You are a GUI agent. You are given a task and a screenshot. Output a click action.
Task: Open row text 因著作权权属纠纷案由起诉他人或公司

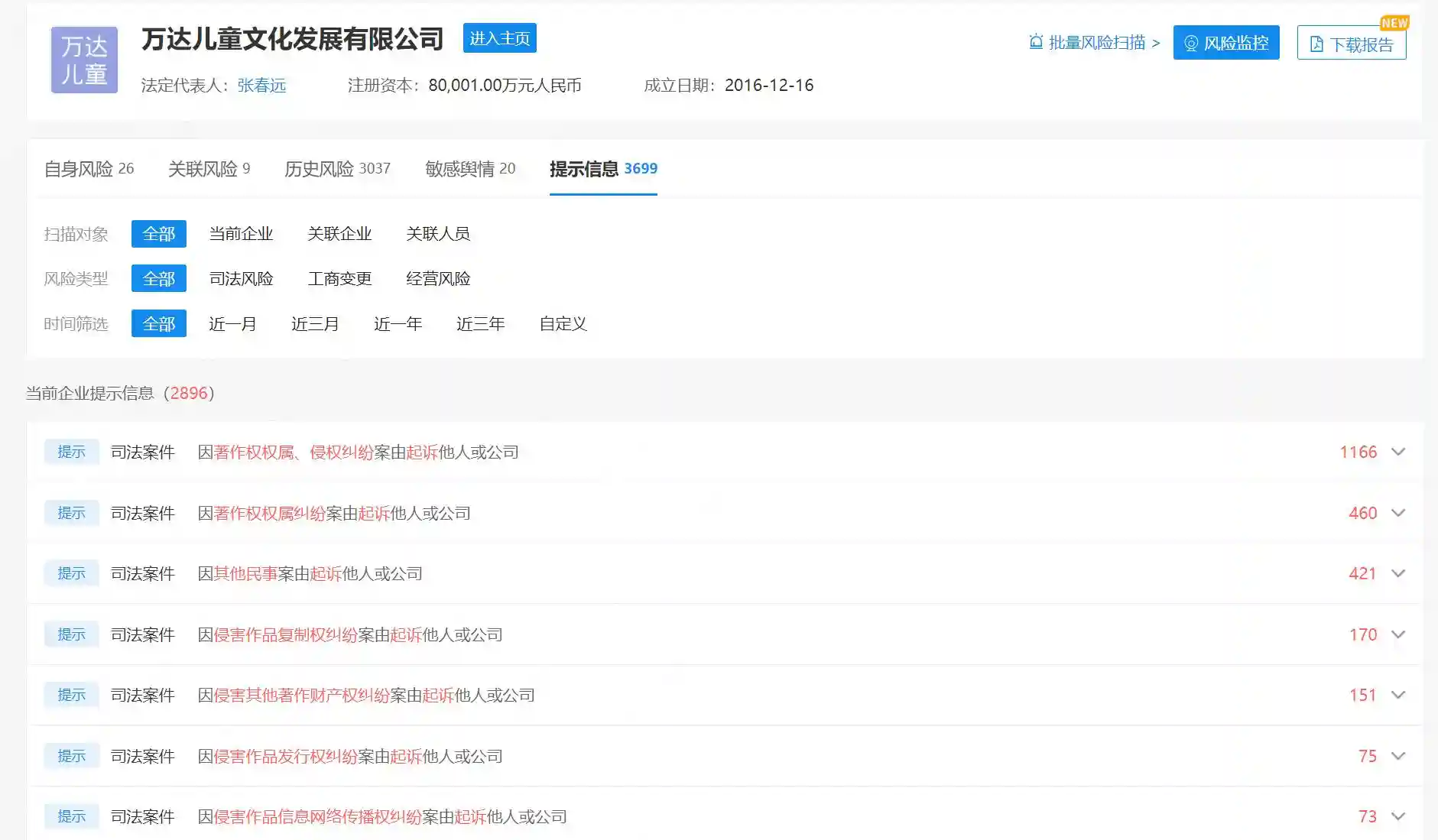[334, 513]
